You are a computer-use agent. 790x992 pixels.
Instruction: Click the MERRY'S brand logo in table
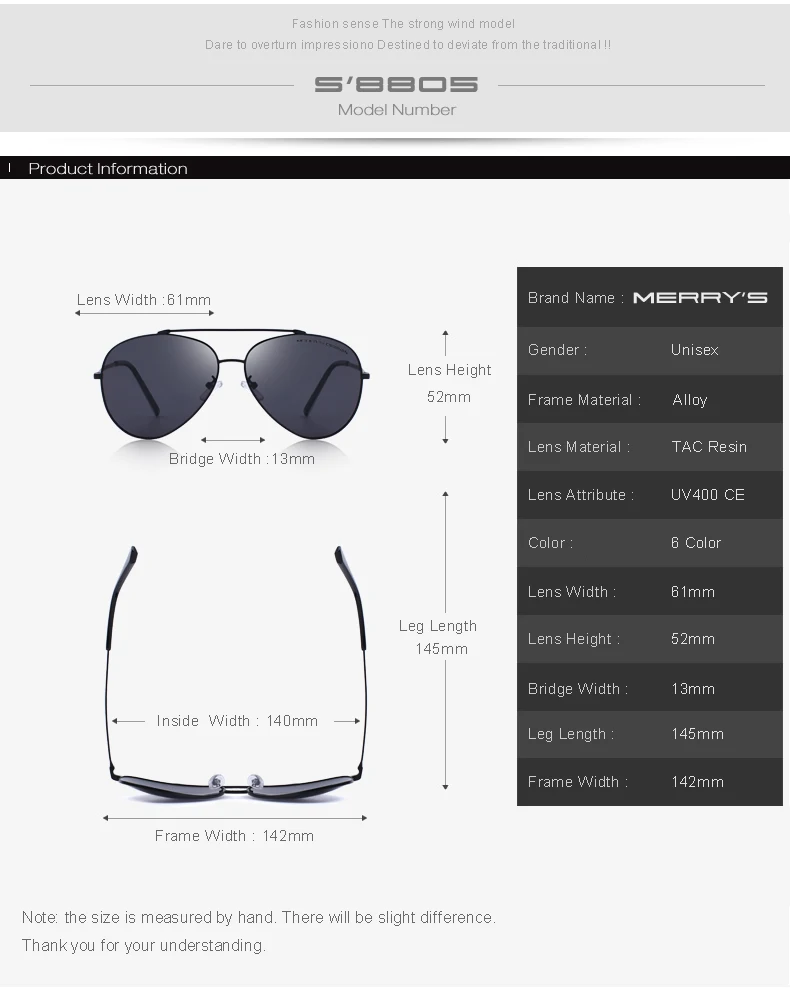pyautogui.click(x=700, y=297)
